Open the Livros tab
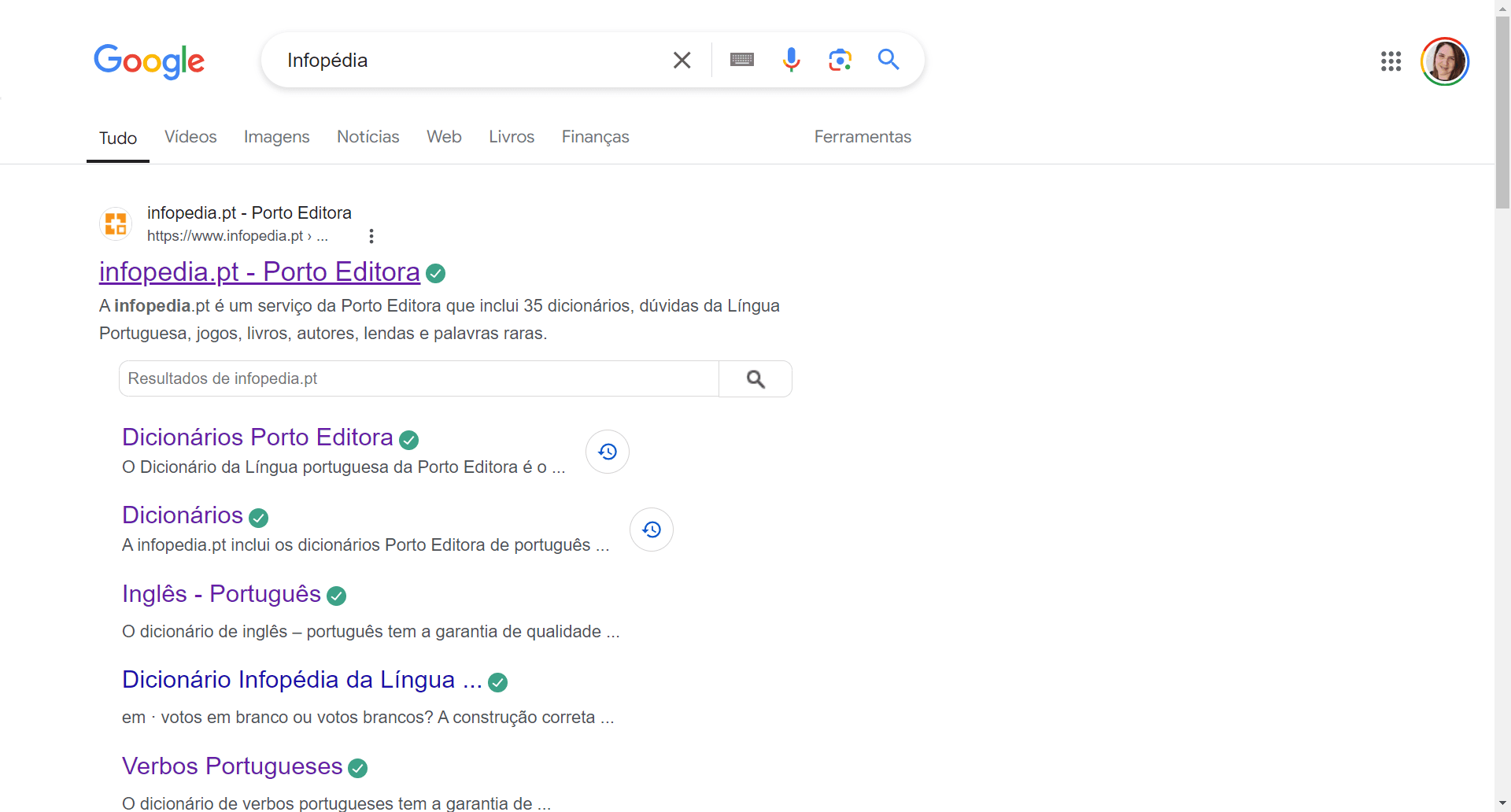This screenshot has height=812, width=1511. click(x=512, y=137)
